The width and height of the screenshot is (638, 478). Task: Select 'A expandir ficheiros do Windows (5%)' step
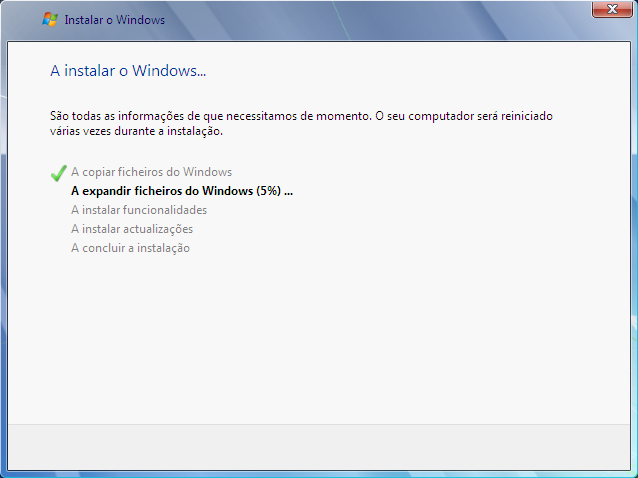point(182,191)
